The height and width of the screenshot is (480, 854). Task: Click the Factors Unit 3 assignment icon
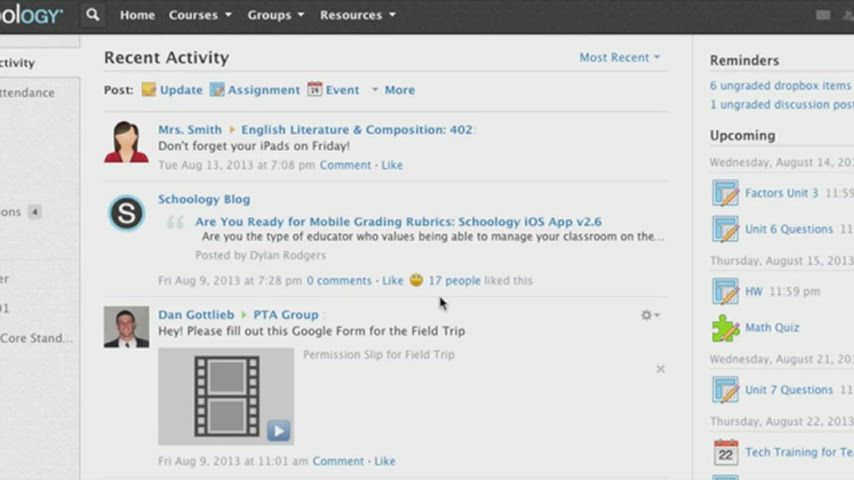click(x=725, y=193)
